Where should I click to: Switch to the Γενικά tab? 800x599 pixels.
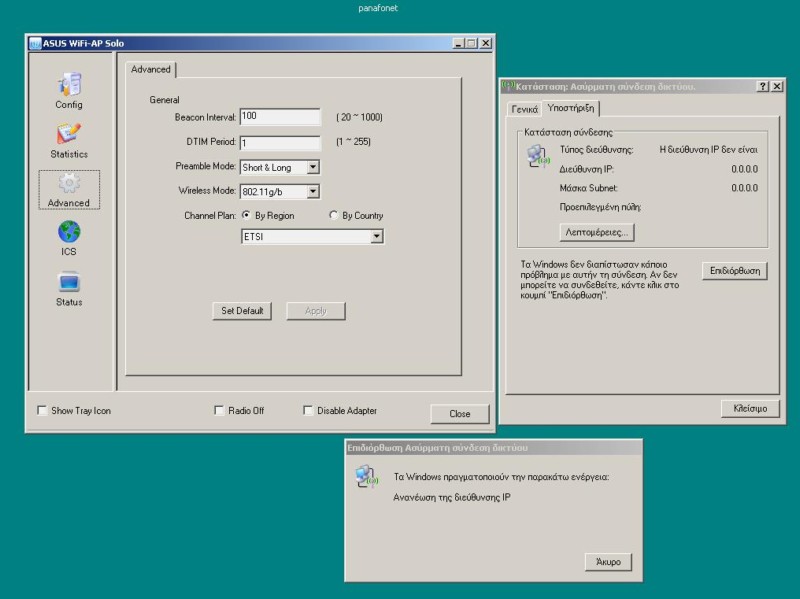point(524,109)
